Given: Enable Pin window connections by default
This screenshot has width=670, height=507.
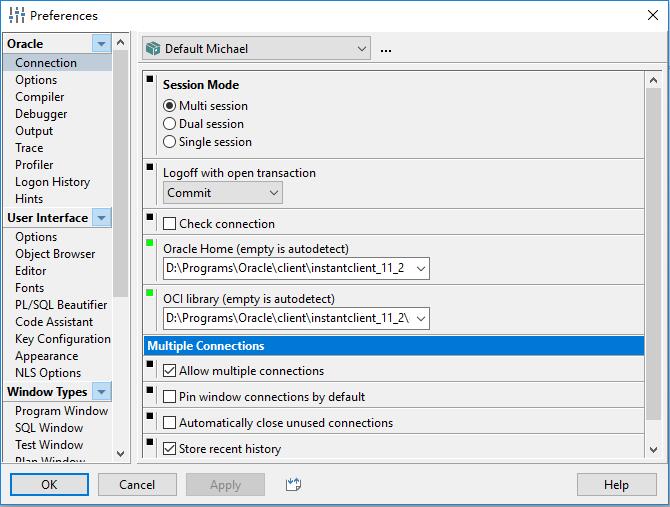Looking at the screenshot, I should [170, 397].
